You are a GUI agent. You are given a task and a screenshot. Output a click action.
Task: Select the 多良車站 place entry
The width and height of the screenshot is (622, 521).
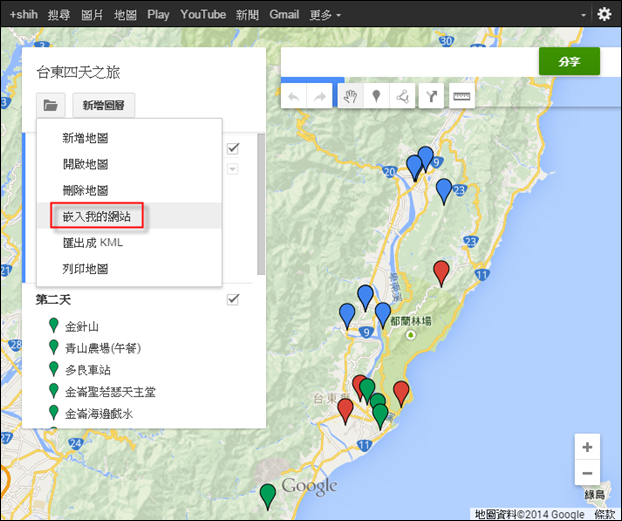pos(88,370)
